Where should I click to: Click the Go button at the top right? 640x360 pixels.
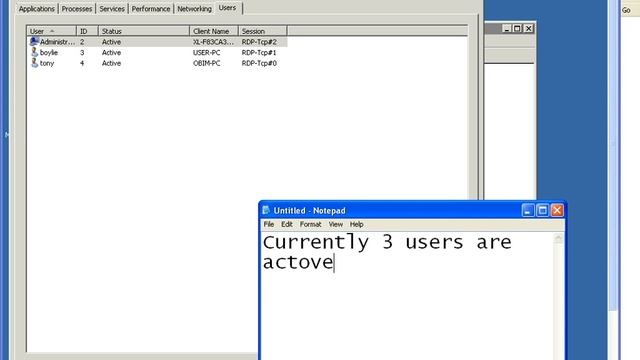click(x=627, y=10)
